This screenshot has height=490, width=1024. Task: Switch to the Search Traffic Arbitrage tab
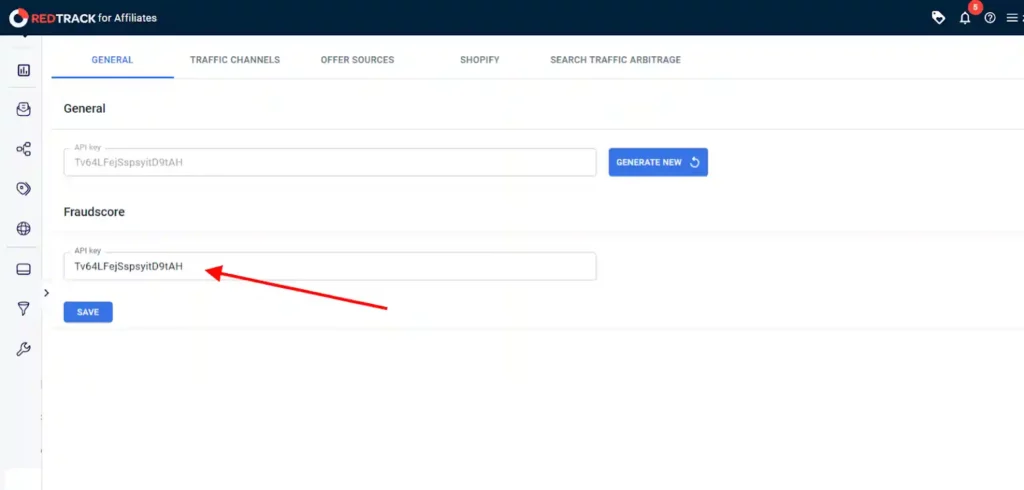click(x=615, y=59)
